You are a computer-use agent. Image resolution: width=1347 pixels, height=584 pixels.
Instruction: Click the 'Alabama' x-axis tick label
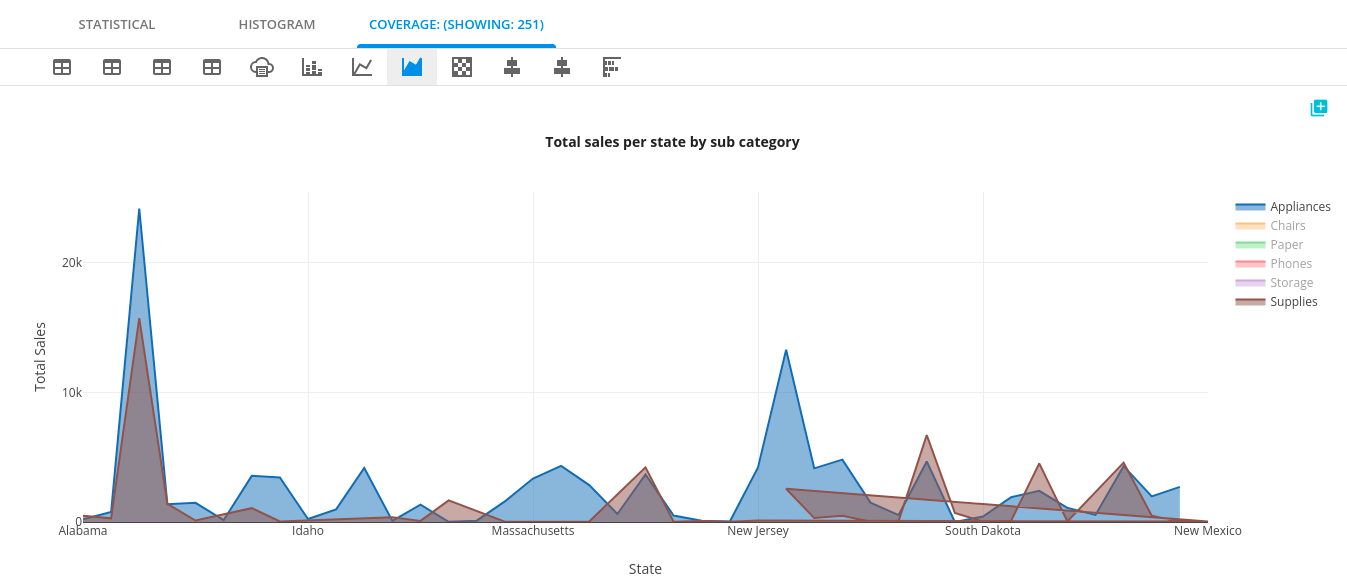tap(83, 531)
